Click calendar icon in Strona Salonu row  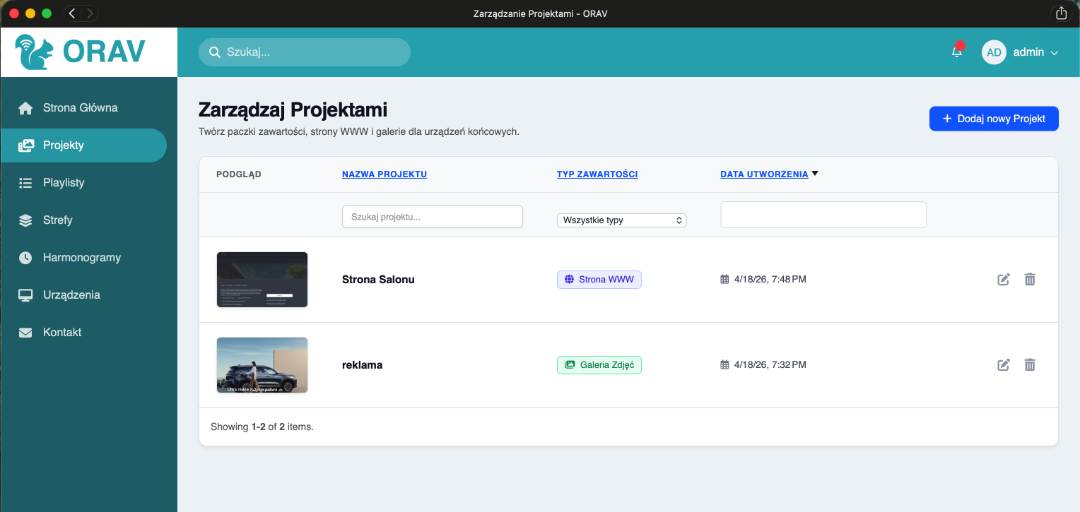(725, 280)
